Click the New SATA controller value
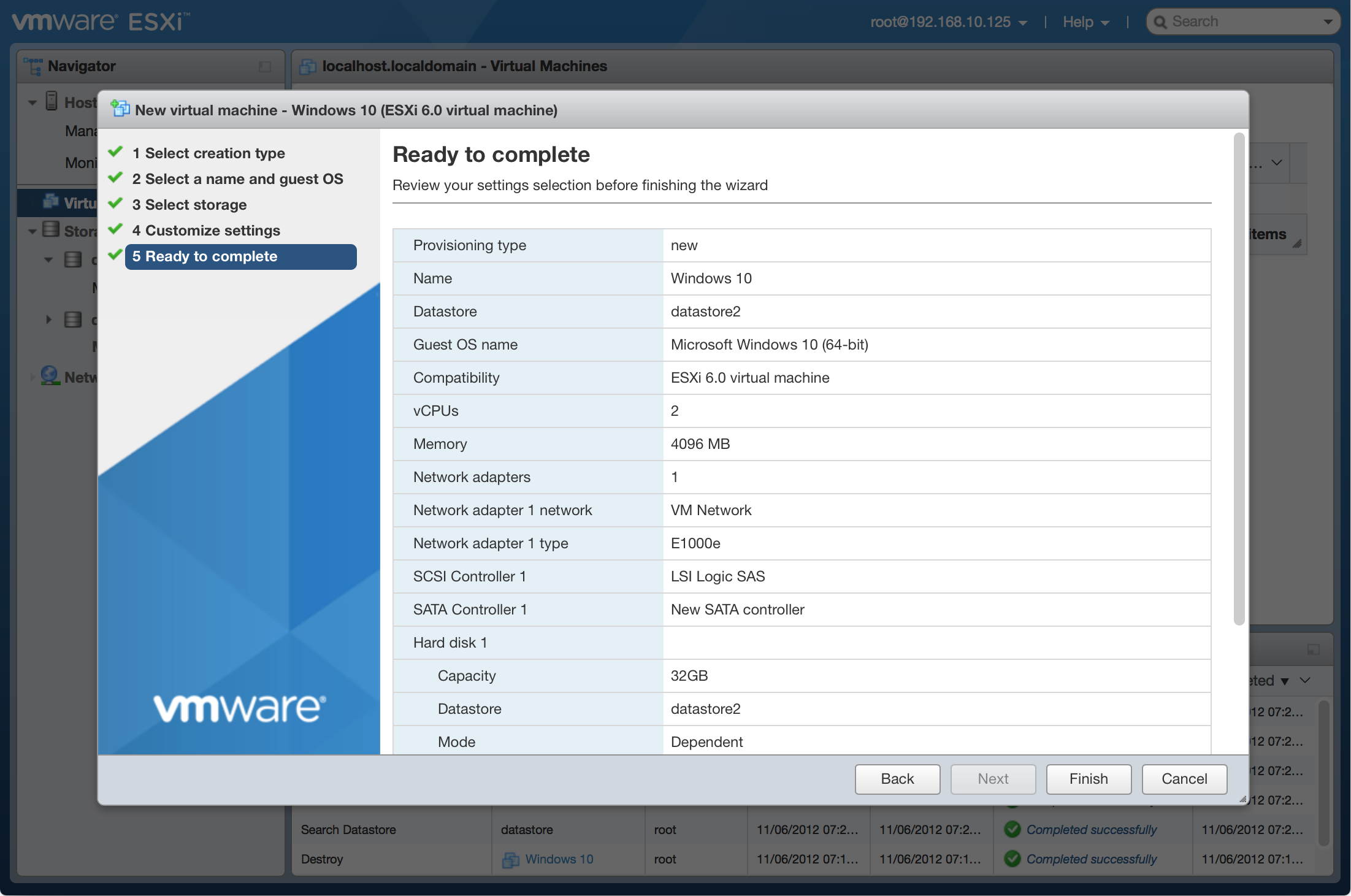The image size is (1351, 896). coord(738,610)
